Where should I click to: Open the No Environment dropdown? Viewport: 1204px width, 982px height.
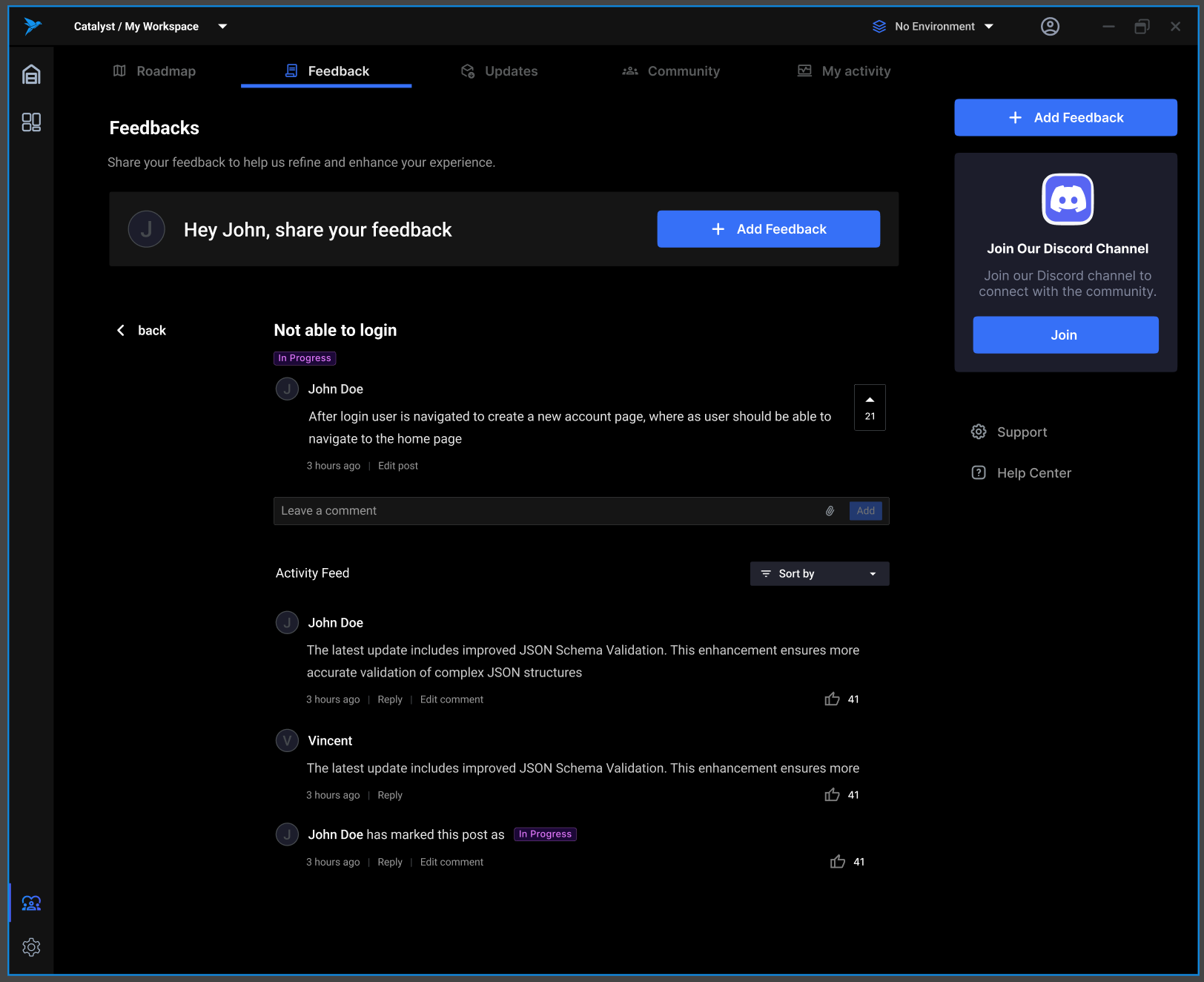(x=933, y=27)
